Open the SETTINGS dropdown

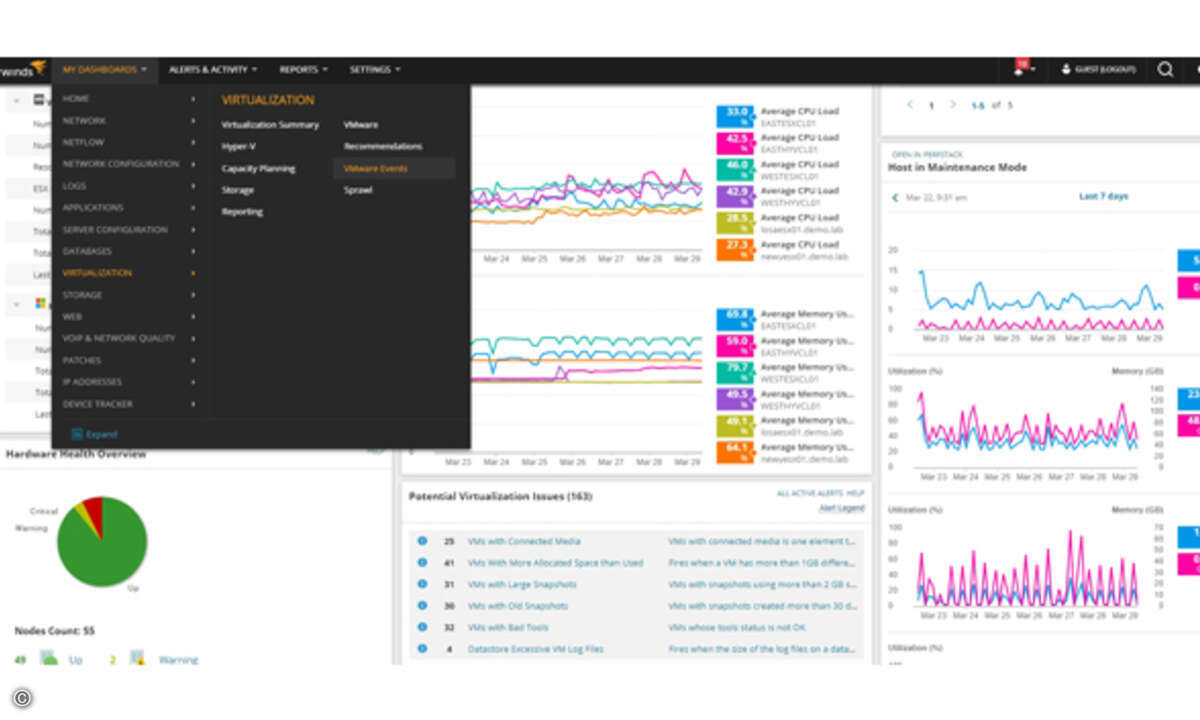tap(375, 69)
